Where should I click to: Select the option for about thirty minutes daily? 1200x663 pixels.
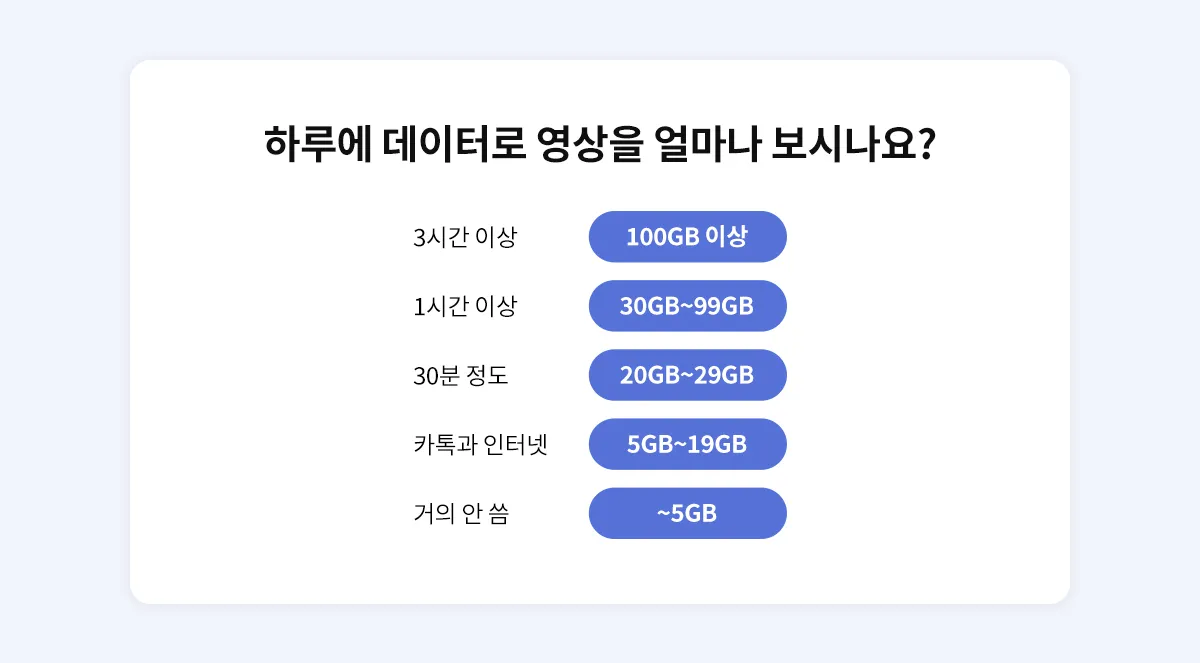[x=687, y=375]
